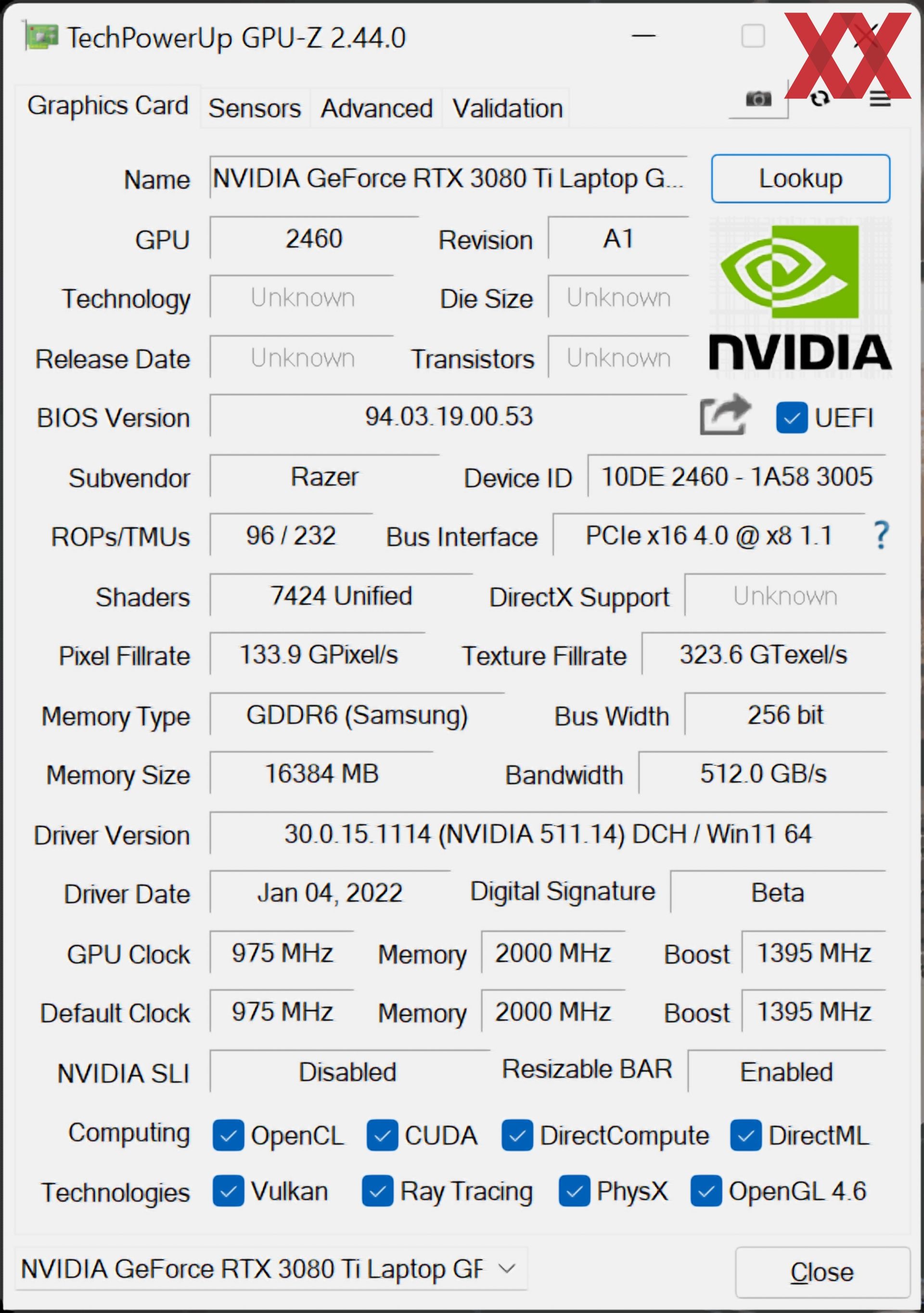The width and height of the screenshot is (924, 1313).
Task: Switch to the Sensors tab
Action: point(255,108)
